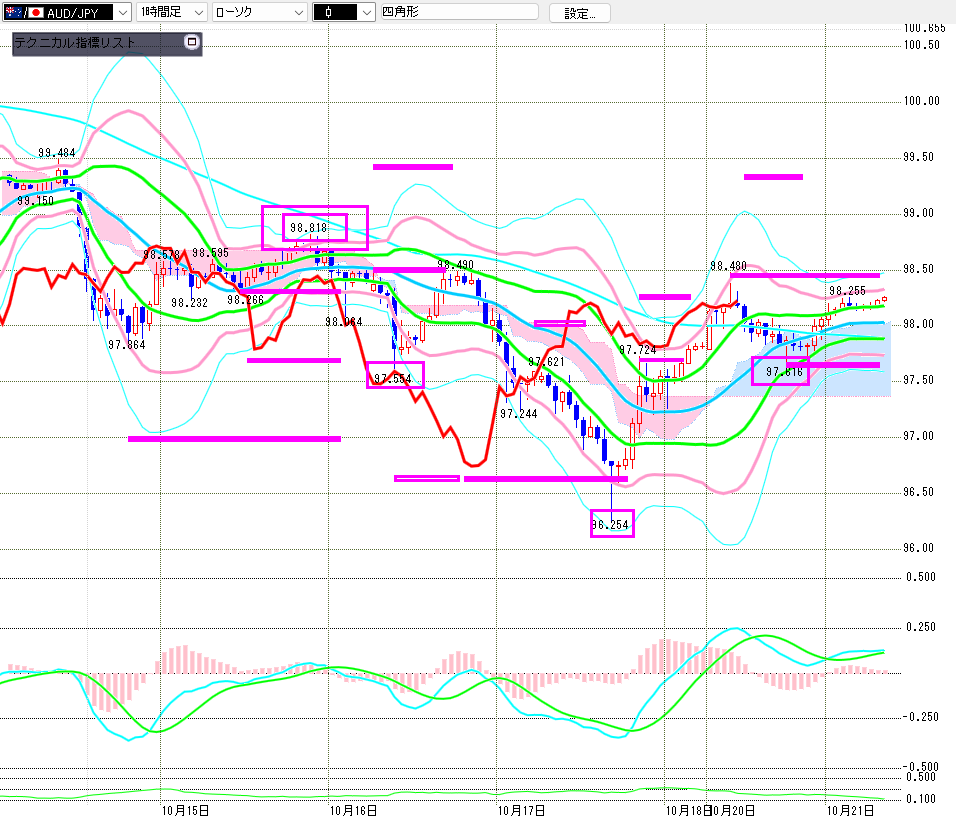Click the 10月15日 date label on the axis
The height and width of the screenshot is (821, 956).
(184, 809)
